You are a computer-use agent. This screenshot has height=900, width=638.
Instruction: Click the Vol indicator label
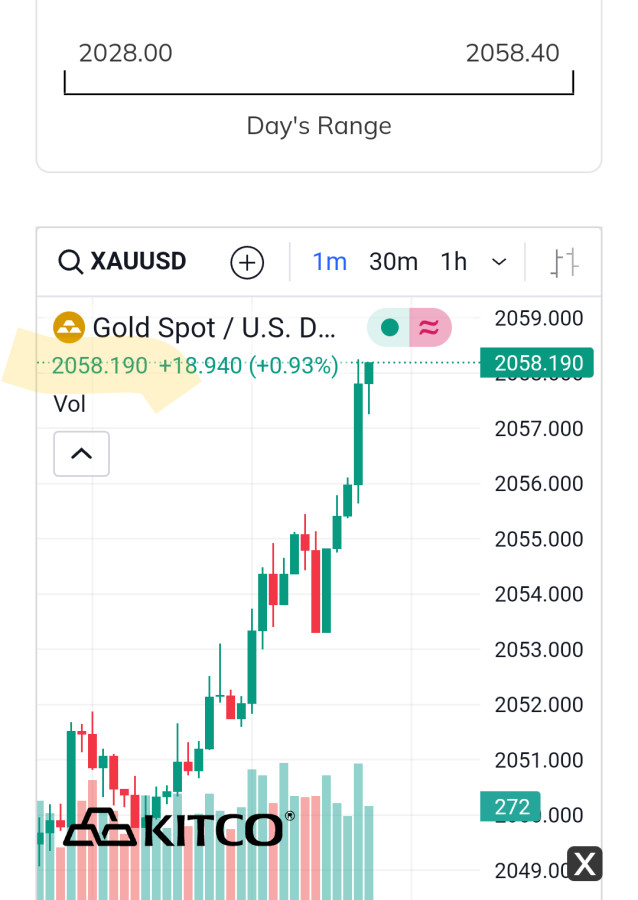click(69, 405)
